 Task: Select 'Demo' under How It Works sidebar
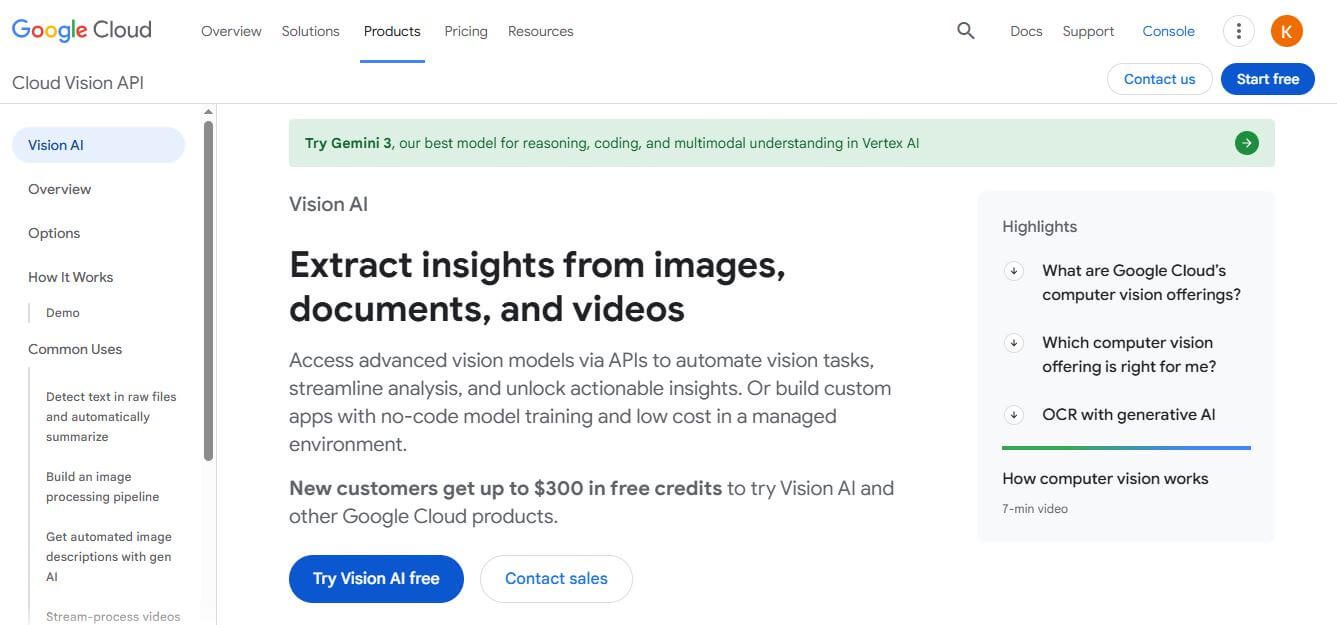pos(62,312)
